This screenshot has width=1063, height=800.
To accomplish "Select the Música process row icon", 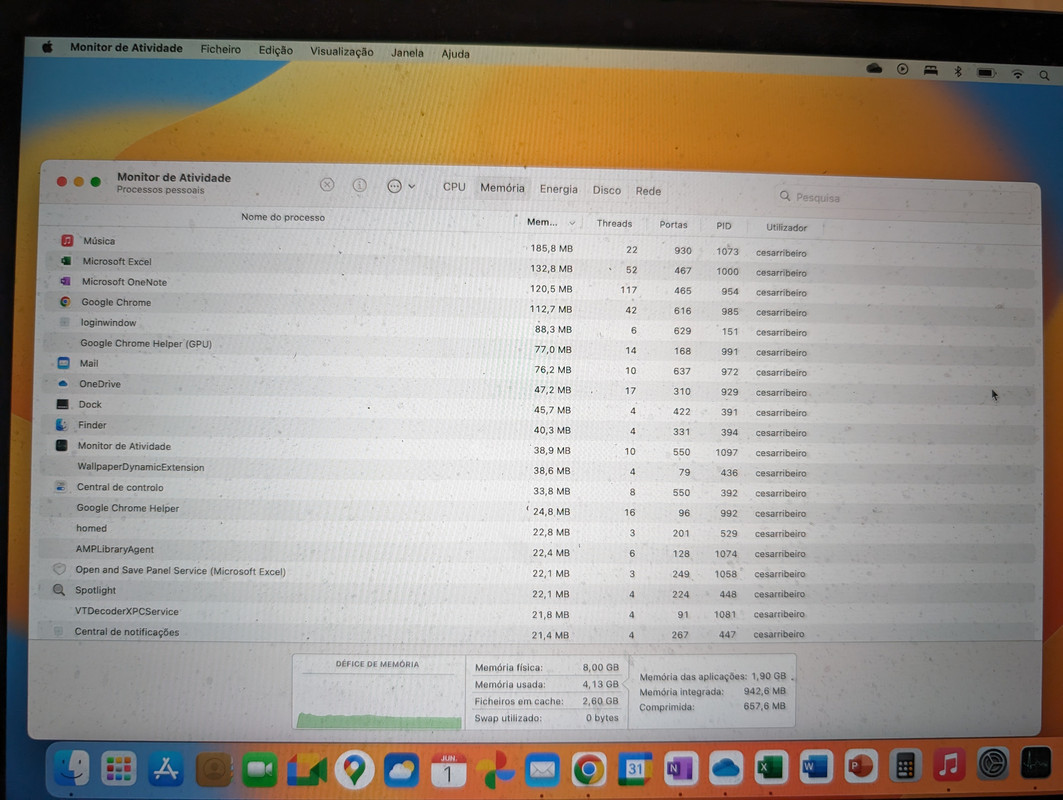I will 67,241.
